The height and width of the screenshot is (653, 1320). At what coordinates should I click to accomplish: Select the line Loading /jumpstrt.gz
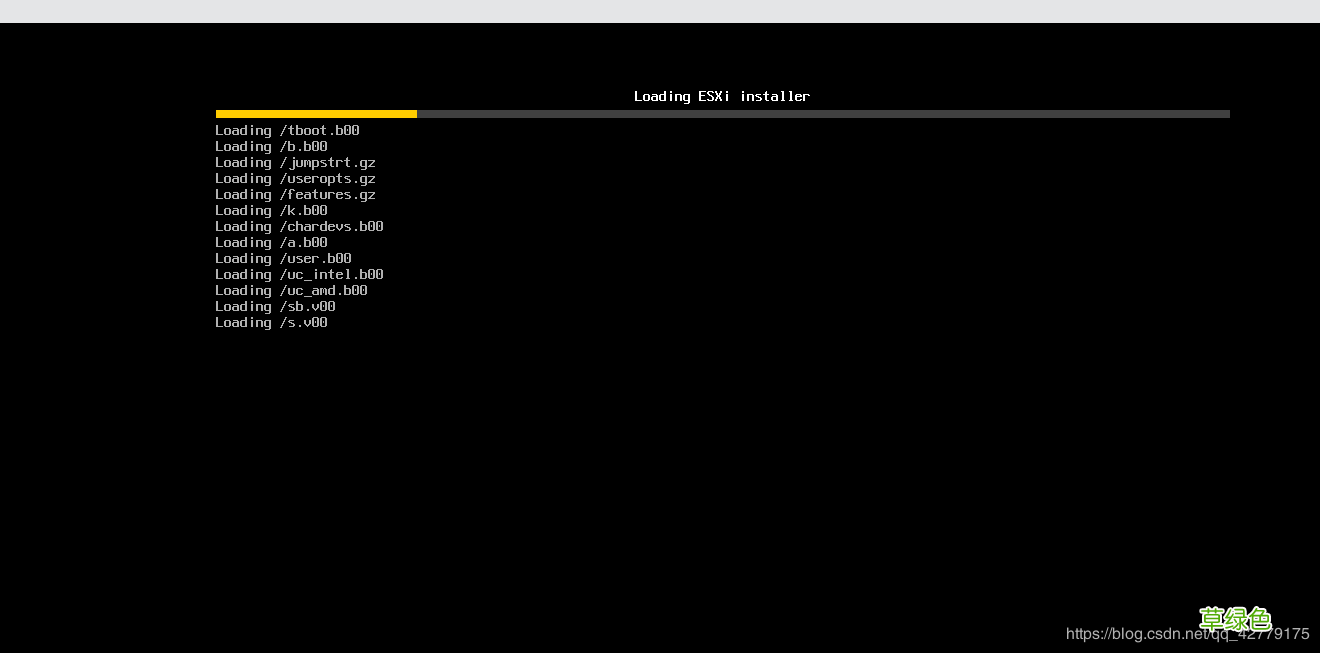[295, 162]
